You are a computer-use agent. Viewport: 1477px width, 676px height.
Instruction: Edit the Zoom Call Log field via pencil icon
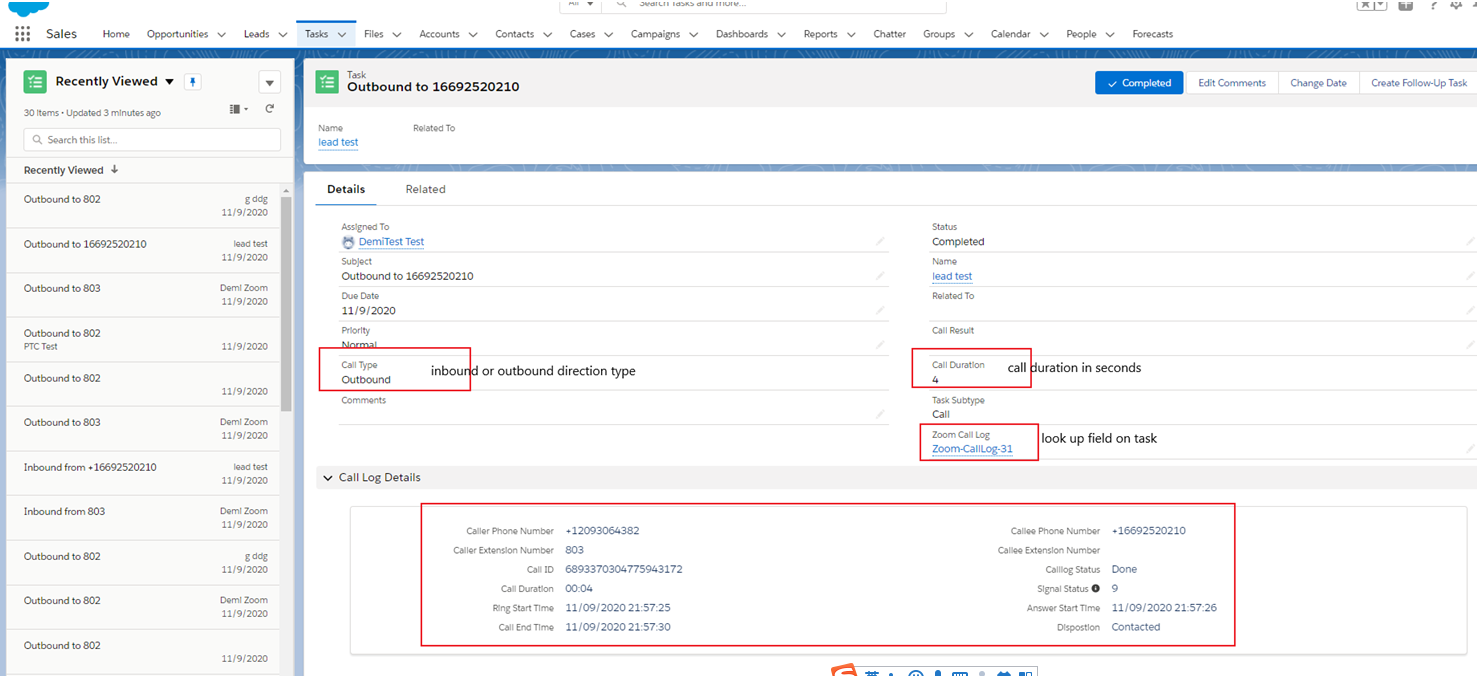click(1470, 449)
